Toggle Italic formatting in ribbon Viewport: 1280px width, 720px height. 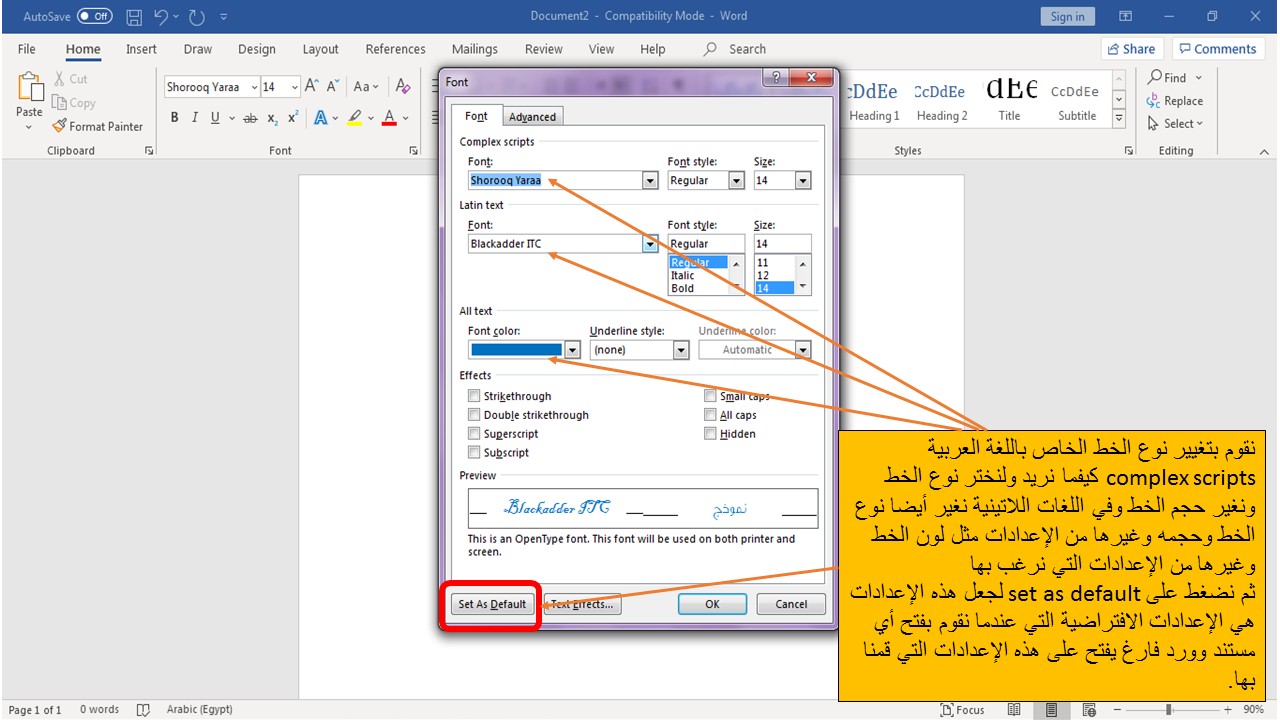194,117
